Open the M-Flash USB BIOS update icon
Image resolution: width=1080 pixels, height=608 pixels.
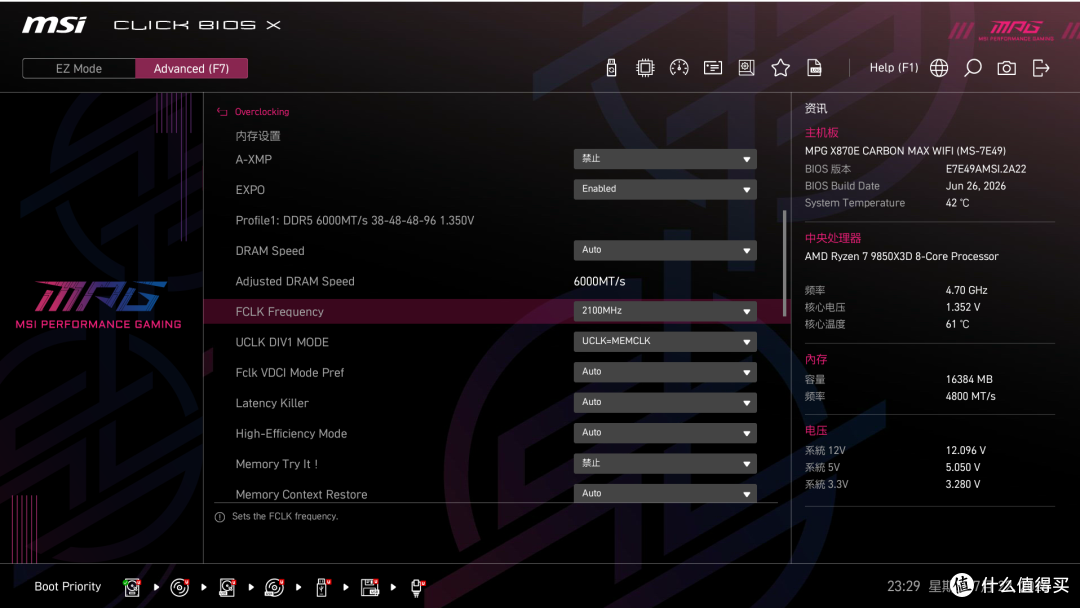pyautogui.click(x=611, y=67)
